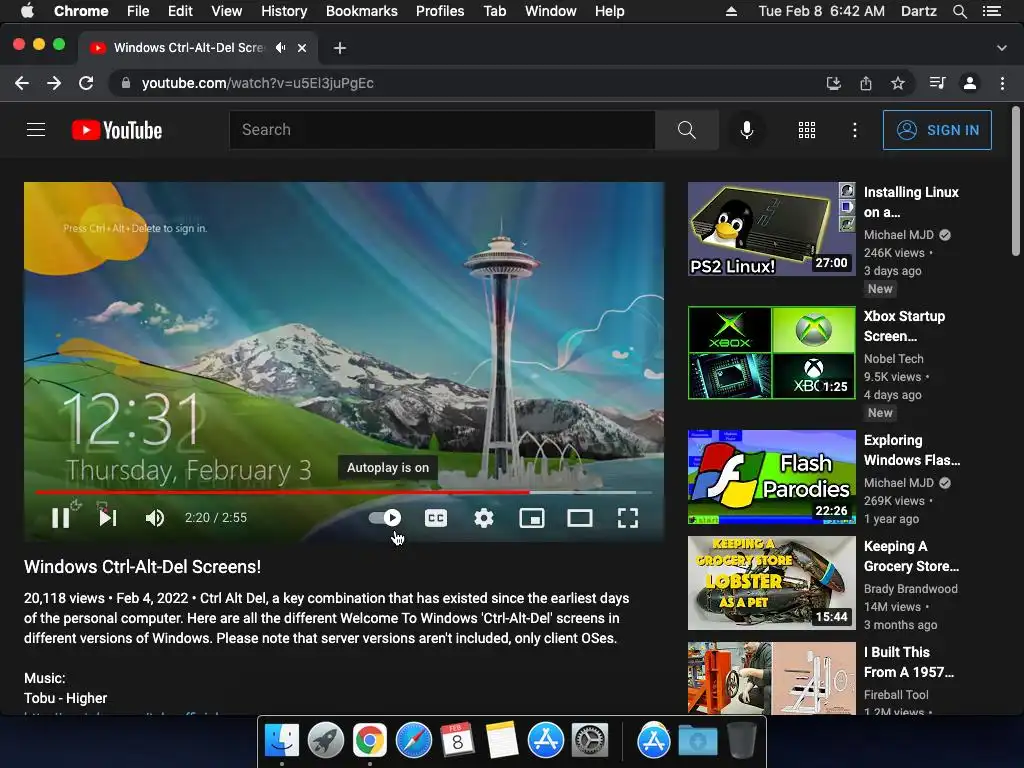Open Spotlight search in menu bar
1024x768 pixels.
click(x=959, y=11)
